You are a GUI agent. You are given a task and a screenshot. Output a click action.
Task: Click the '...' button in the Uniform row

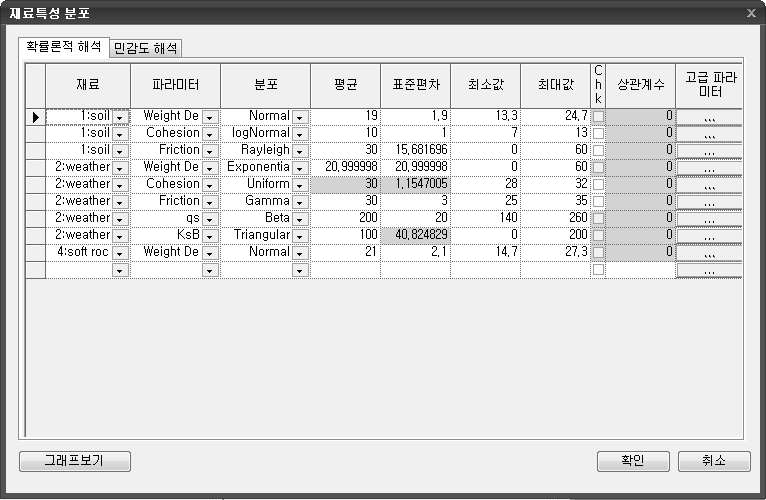pyautogui.click(x=709, y=184)
